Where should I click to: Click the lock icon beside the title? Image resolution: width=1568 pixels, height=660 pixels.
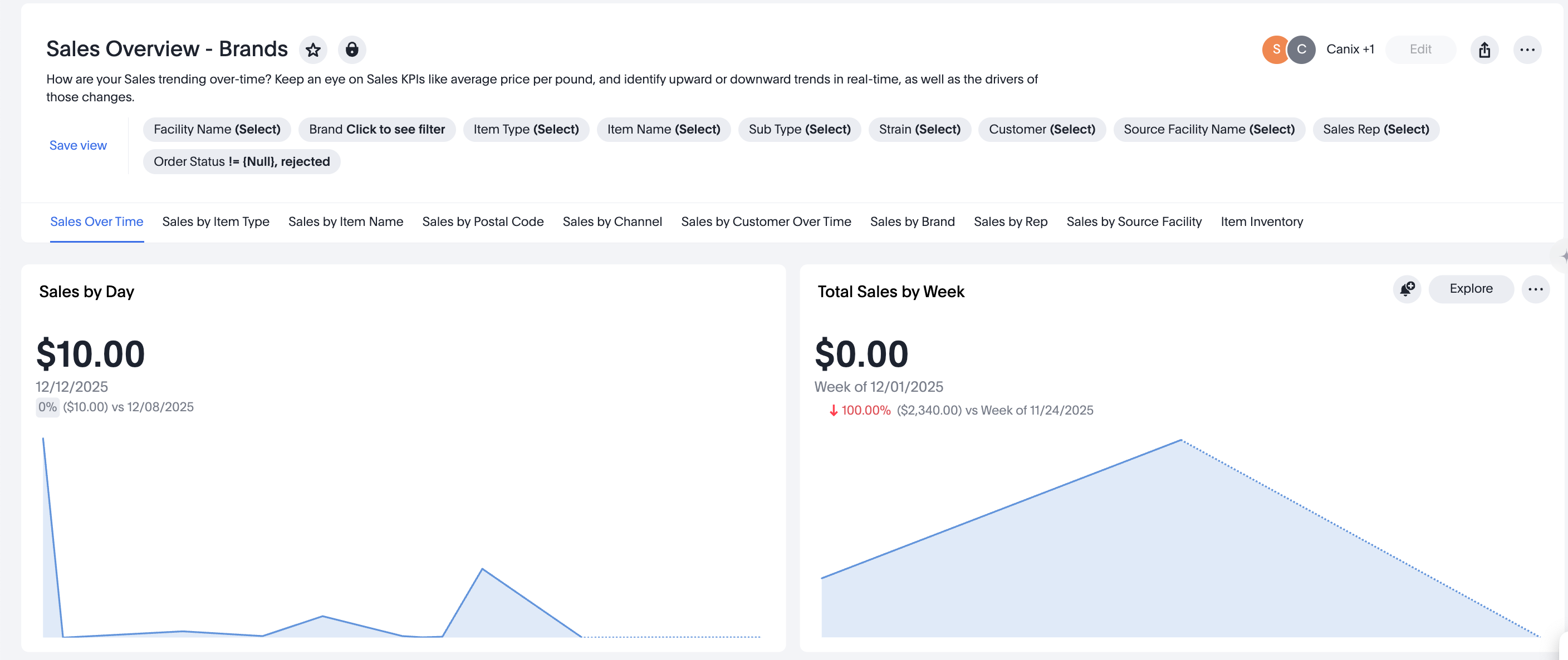tap(352, 50)
